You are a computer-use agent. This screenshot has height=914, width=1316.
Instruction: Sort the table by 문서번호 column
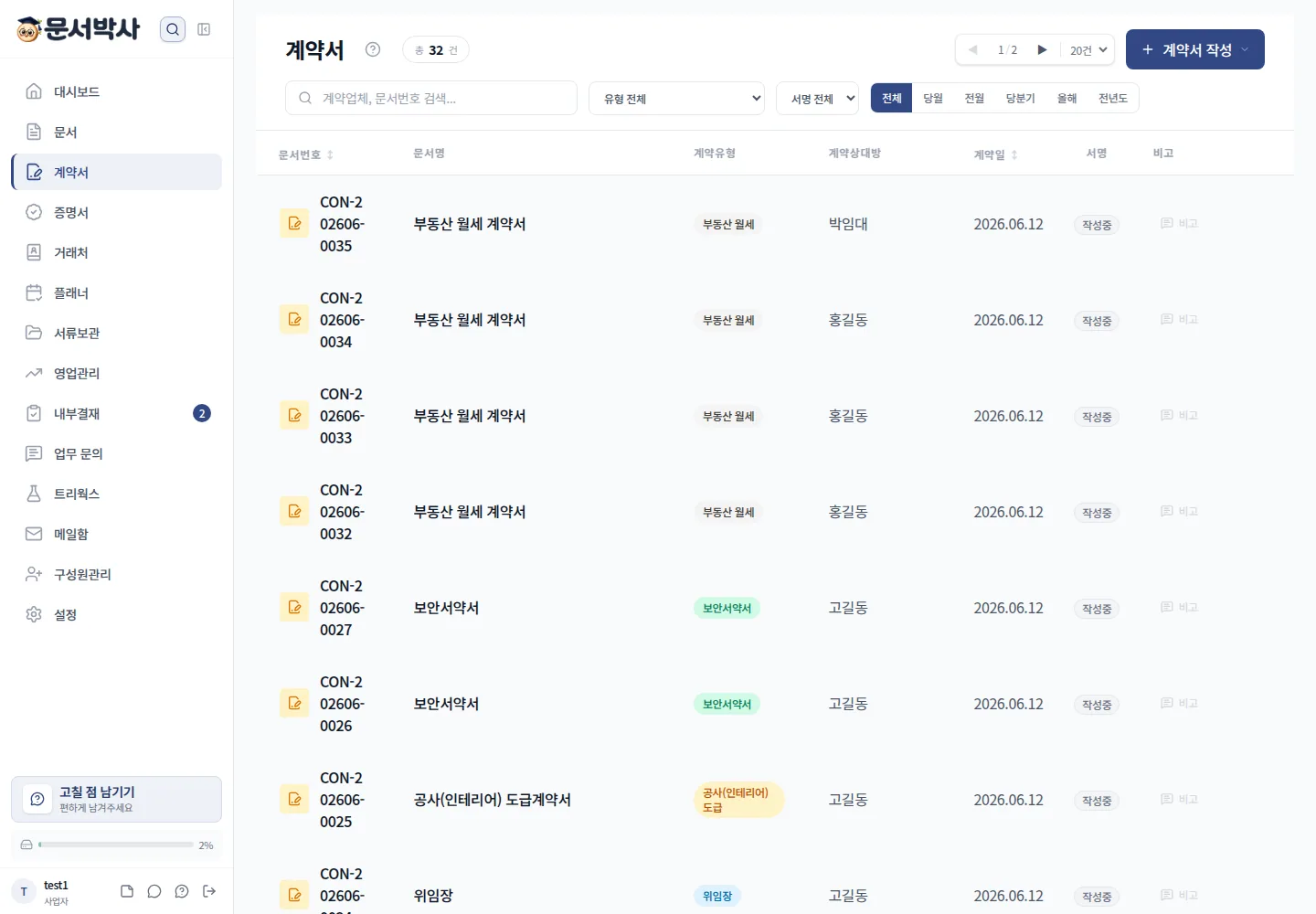pyautogui.click(x=306, y=154)
